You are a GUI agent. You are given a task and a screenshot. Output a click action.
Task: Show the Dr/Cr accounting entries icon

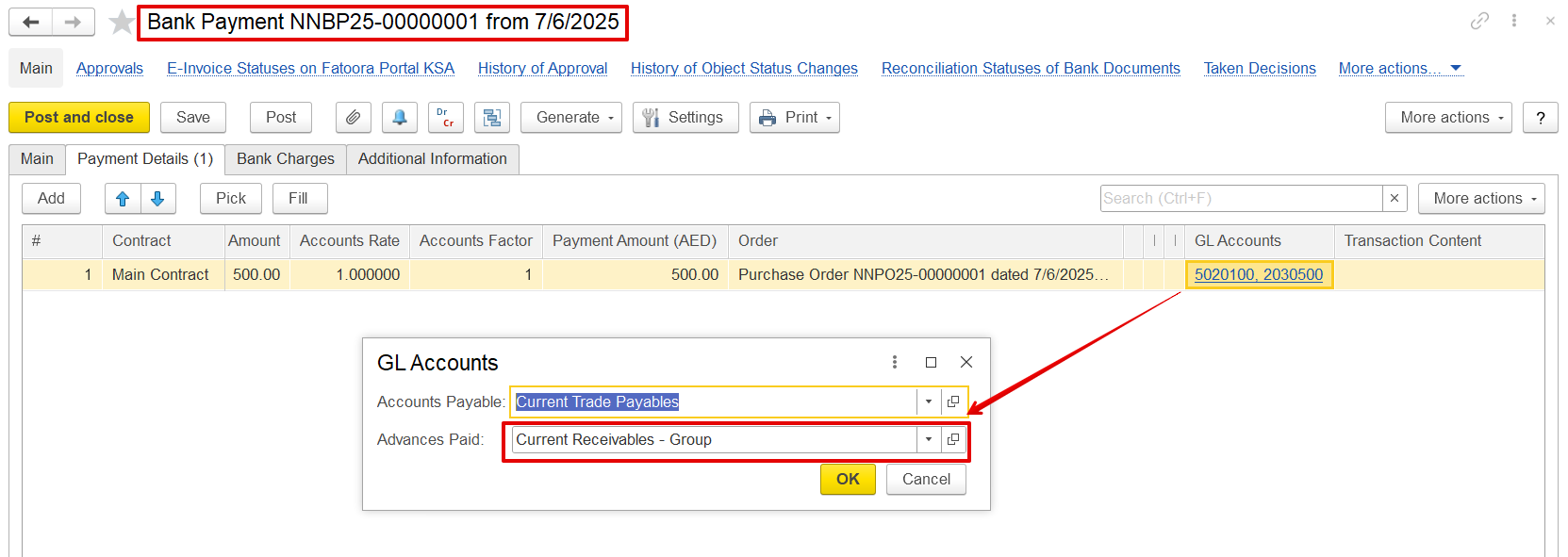tap(445, 118)
